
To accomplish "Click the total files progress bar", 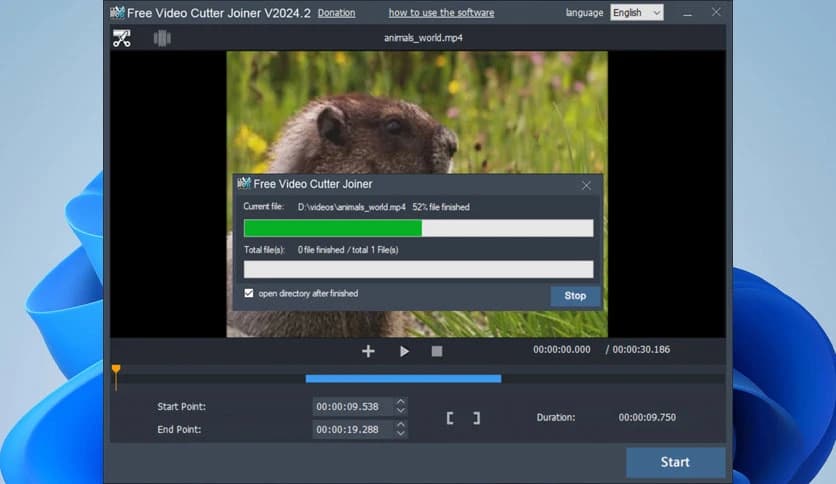I will pos(418,269).
